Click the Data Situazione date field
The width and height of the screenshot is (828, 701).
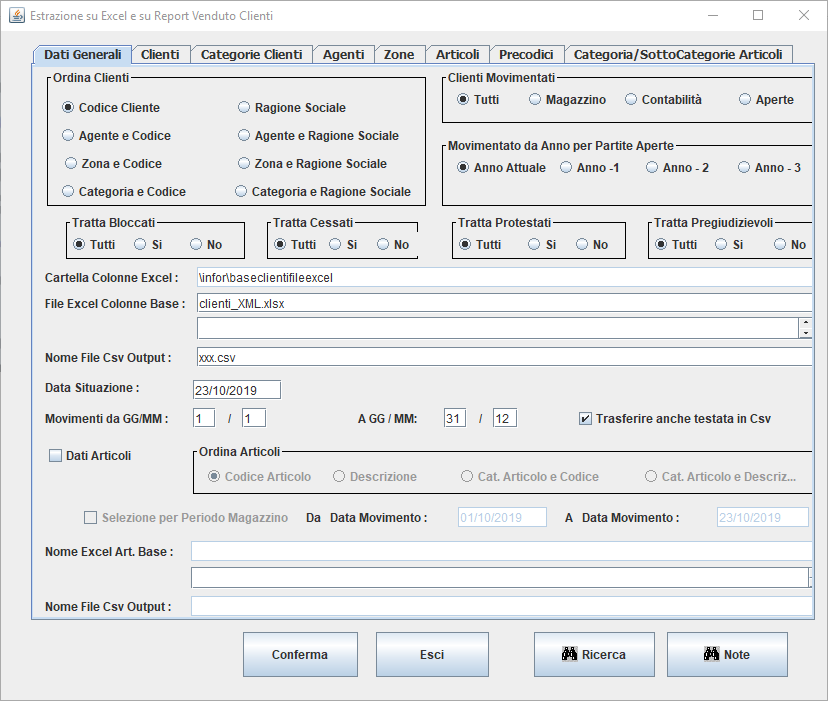point(237,390)
